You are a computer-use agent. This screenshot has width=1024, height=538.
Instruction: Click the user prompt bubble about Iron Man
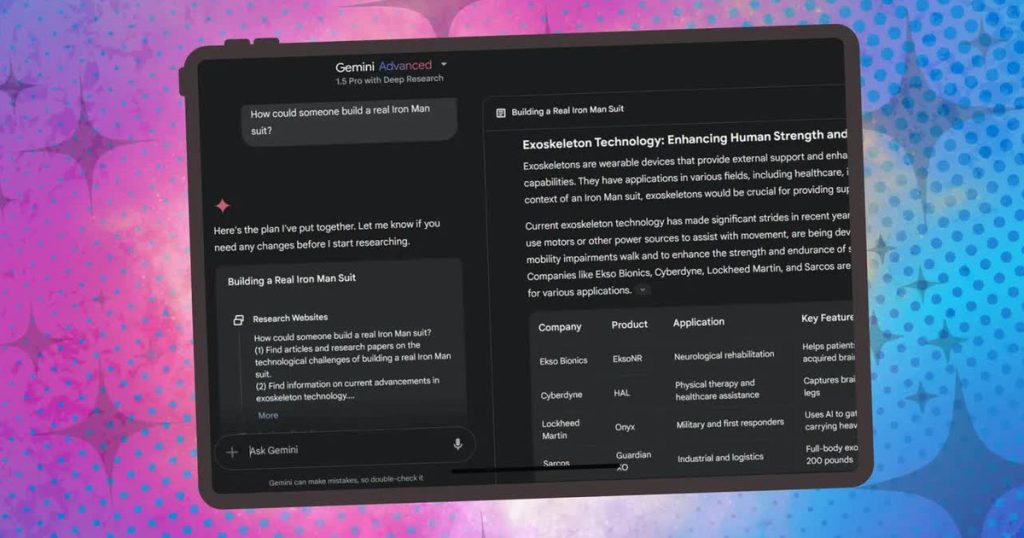349,119
